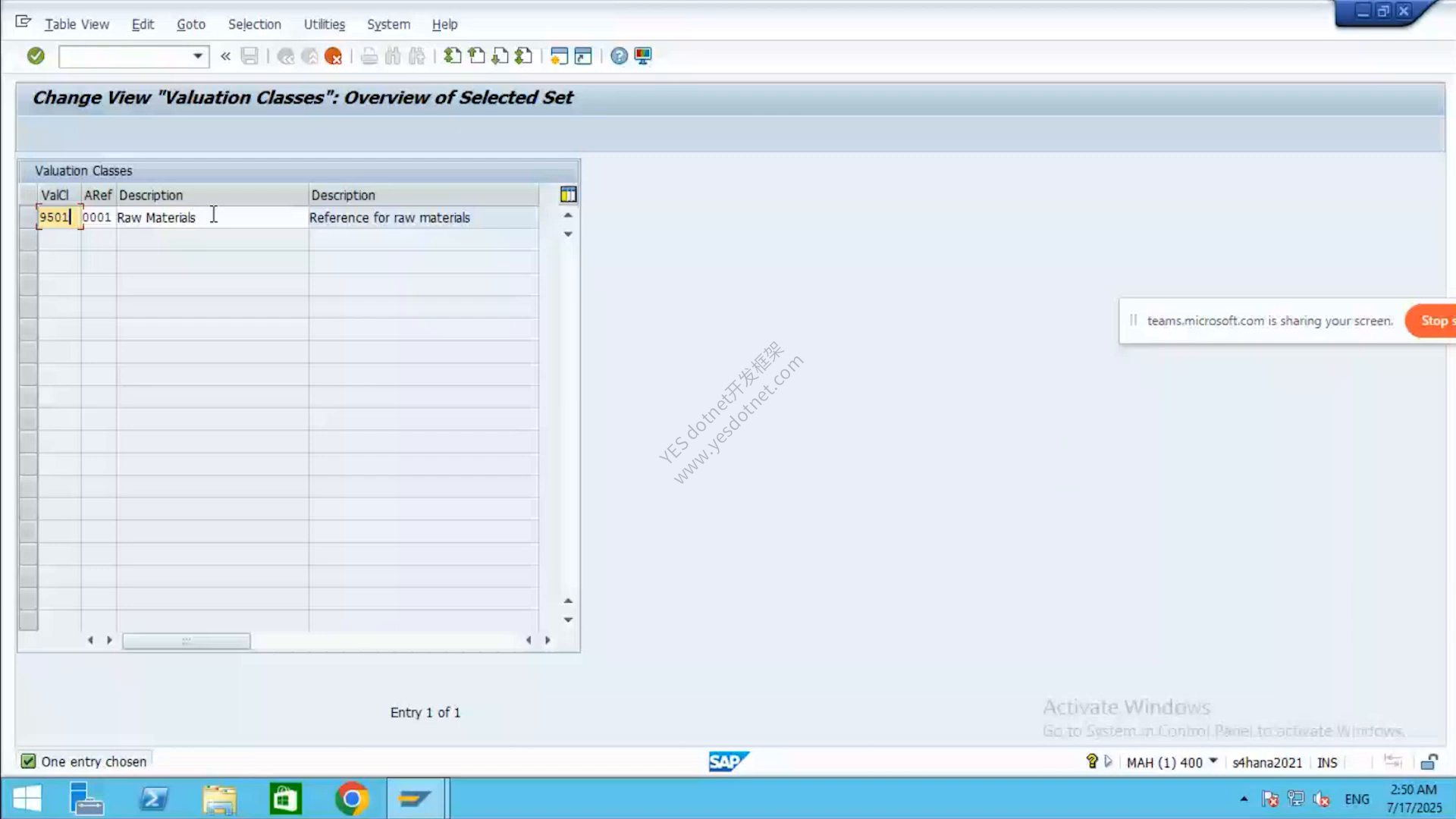The height and width of the screenshot is (819, 1456).
Task: Click the Find binoculars icon
Action: click(393, 56)
